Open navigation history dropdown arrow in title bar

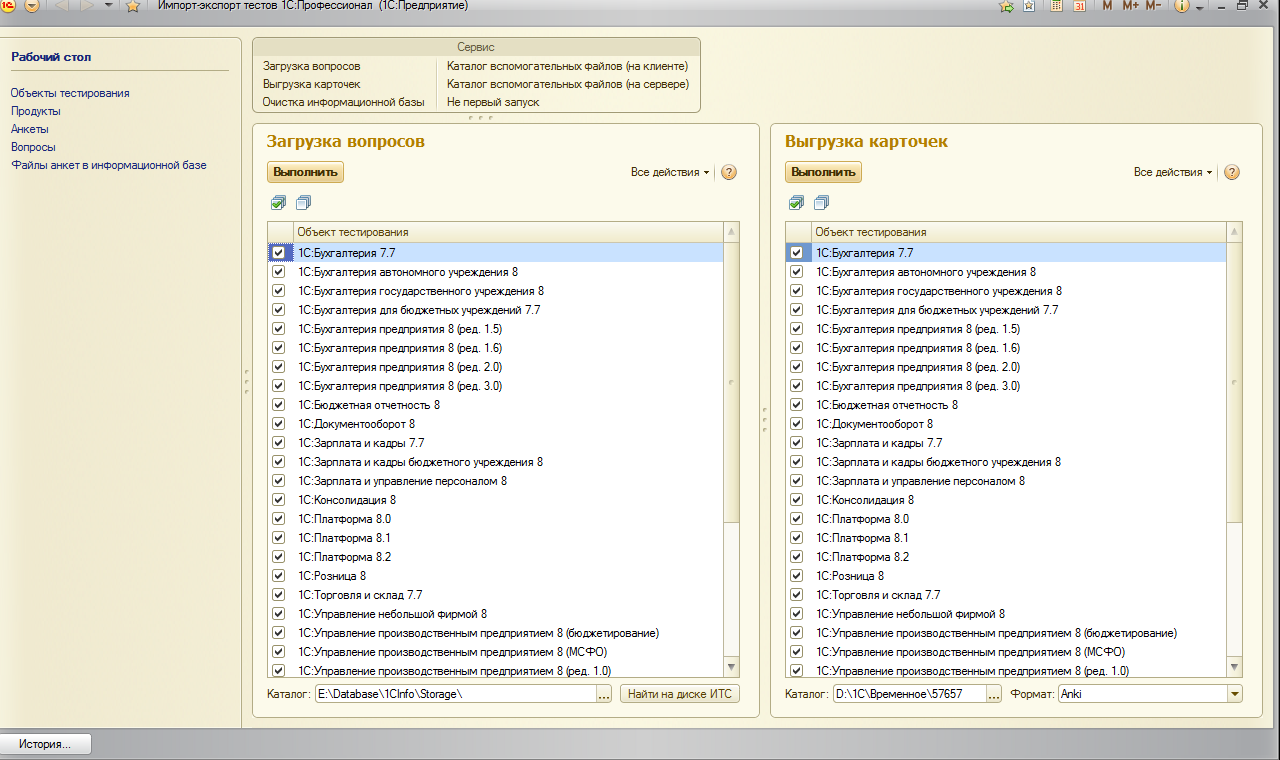pyautogui.click(x=109, y=5)
